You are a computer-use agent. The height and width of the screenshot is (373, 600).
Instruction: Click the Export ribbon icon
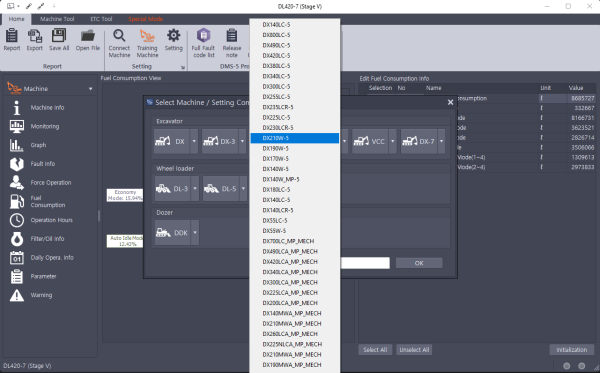pyautogui.click(x=34, y=40)
